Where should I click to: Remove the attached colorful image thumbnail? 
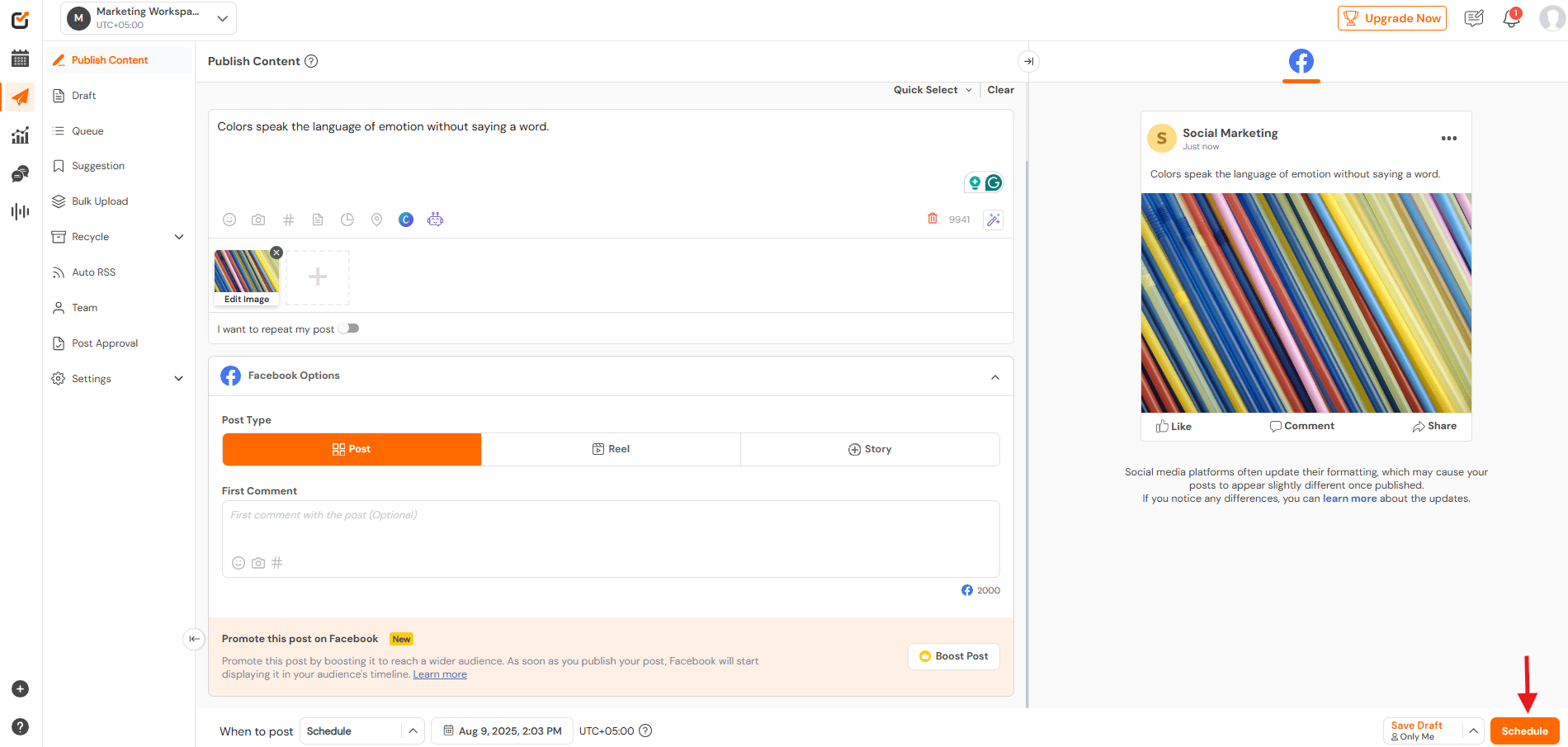(x=276, y=253)
